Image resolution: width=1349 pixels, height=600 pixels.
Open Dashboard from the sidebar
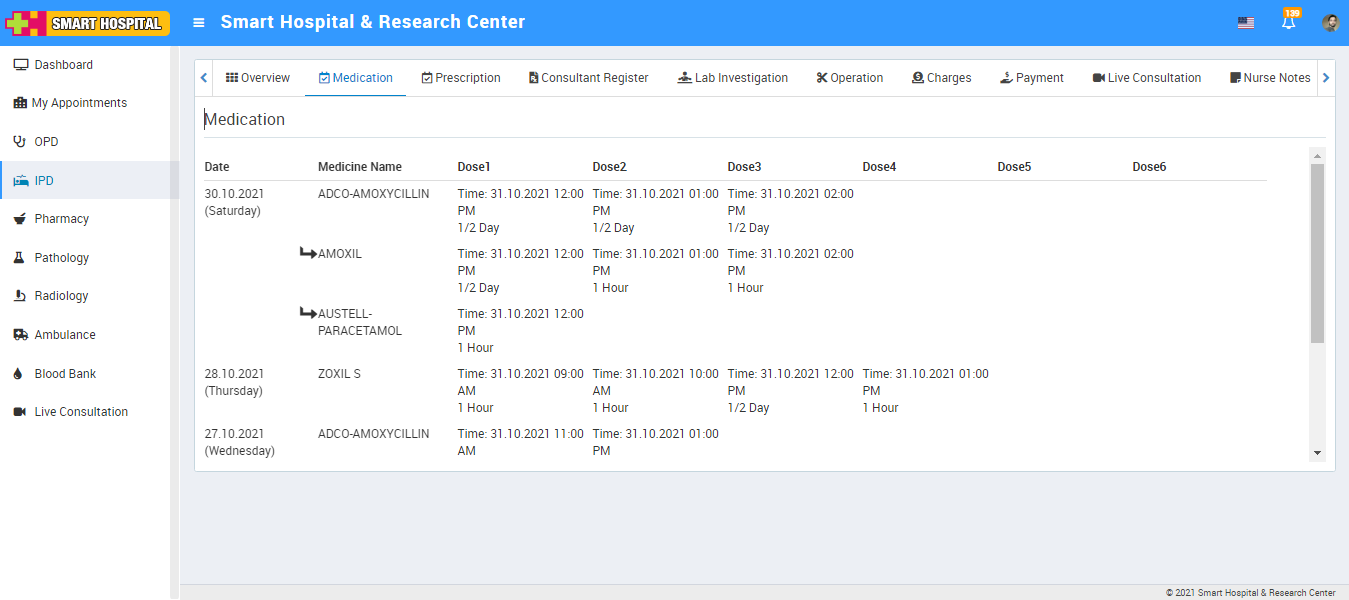[63, 65]
